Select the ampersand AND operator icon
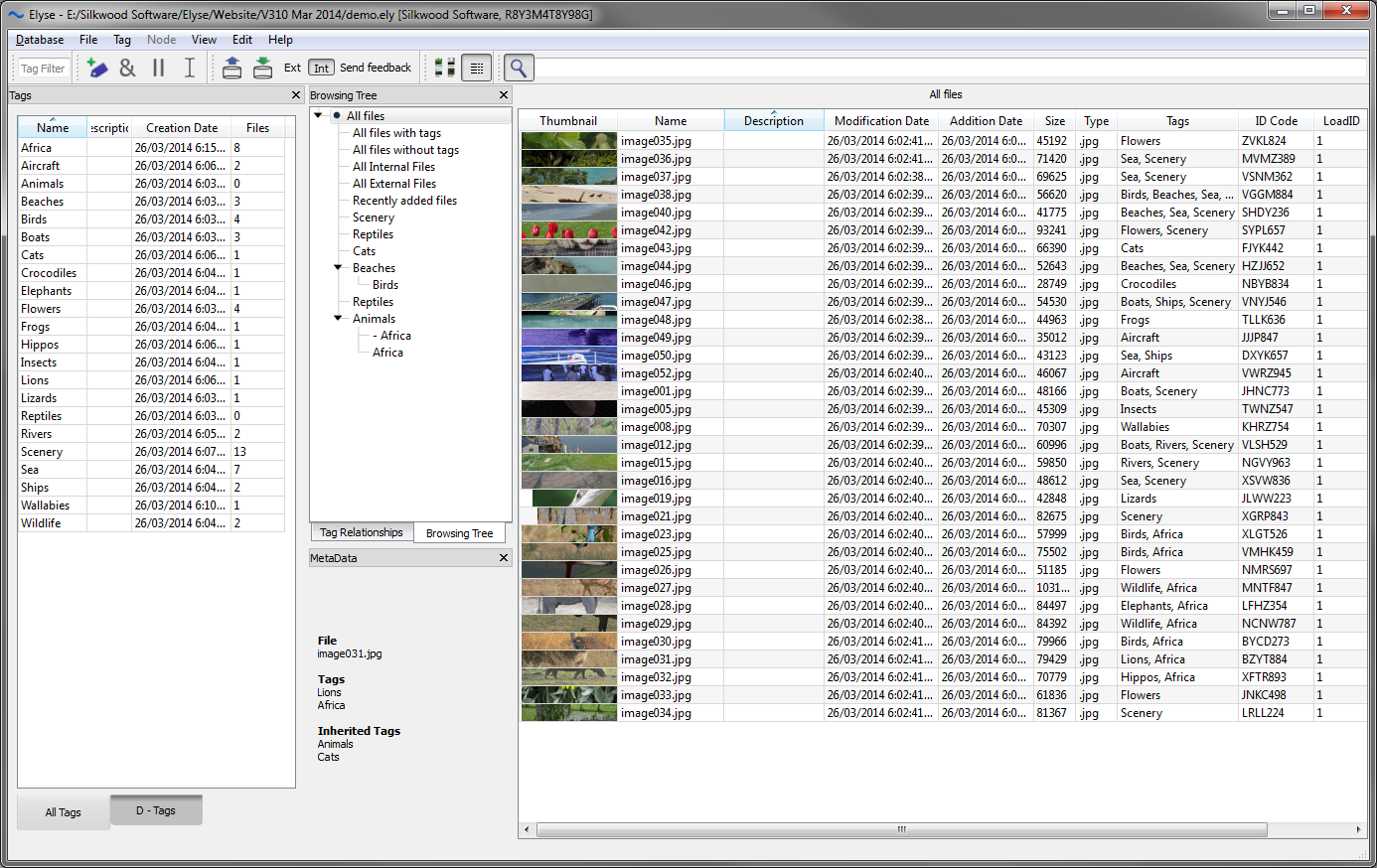1377x868 pixels. (x=127, y=68)
